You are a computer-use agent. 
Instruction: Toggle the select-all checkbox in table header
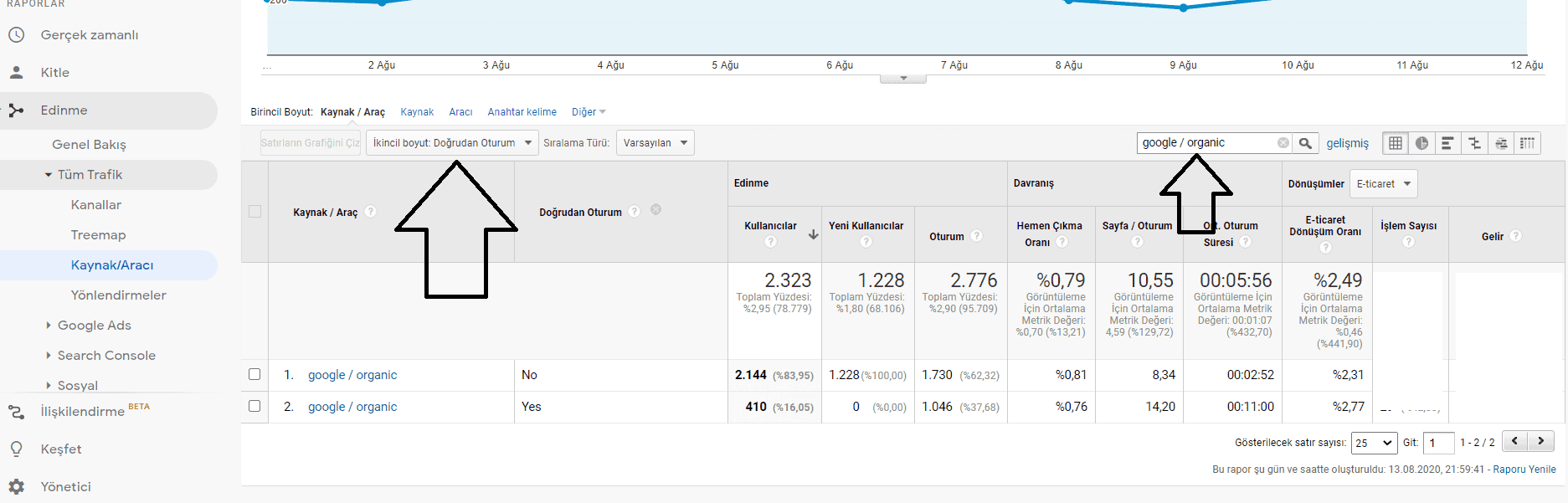(254, 212)
